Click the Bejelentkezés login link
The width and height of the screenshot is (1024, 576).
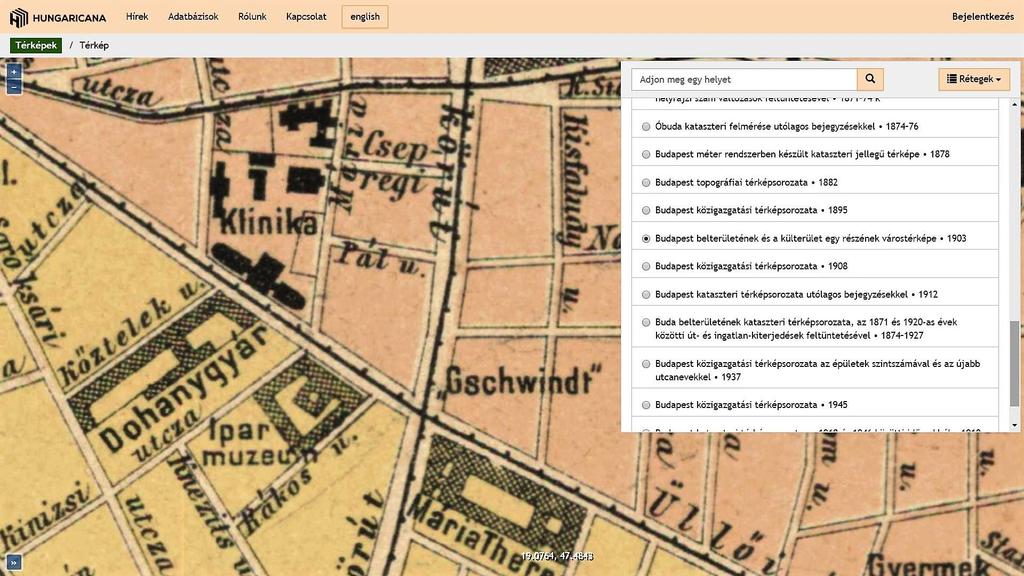click(982, 17)
